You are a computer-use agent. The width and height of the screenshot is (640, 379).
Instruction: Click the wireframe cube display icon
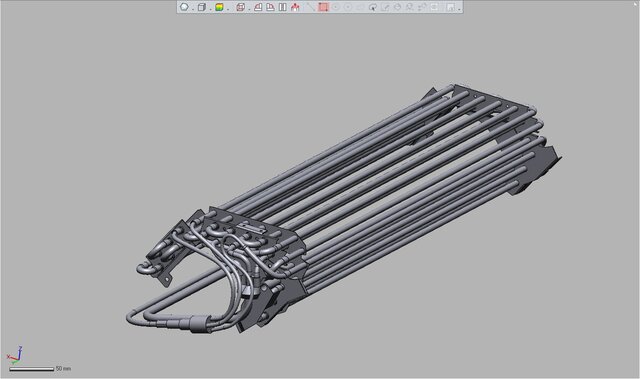pos(241,7)
